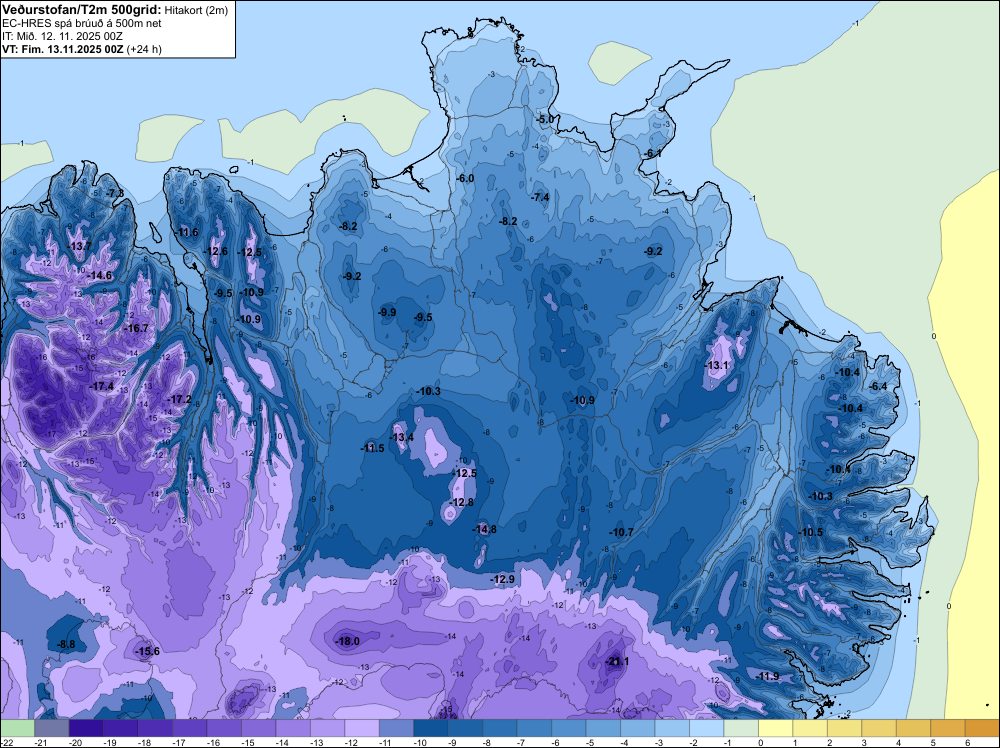Image resolution: width=1000 pixels, height=748 pixels.
Task: Select the legend swatch labeled -17
Action: [x=189, y=728]
